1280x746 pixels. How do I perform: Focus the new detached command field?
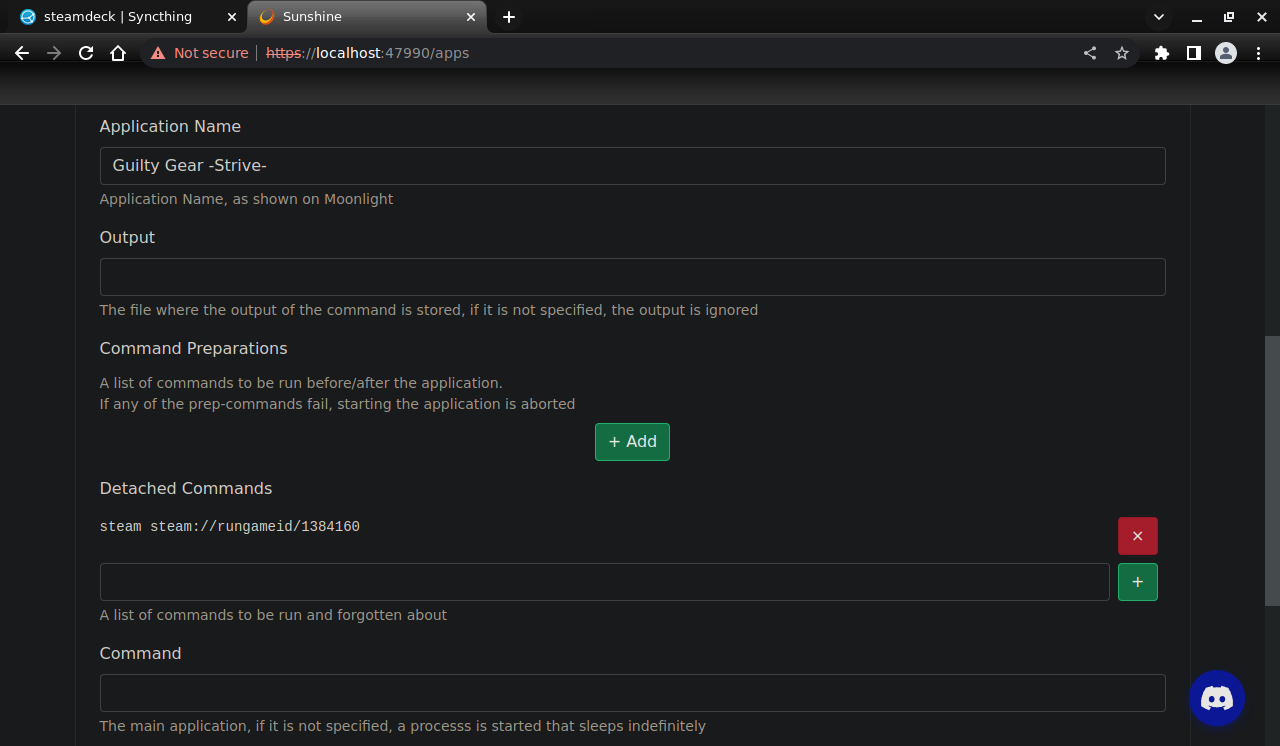605,582
